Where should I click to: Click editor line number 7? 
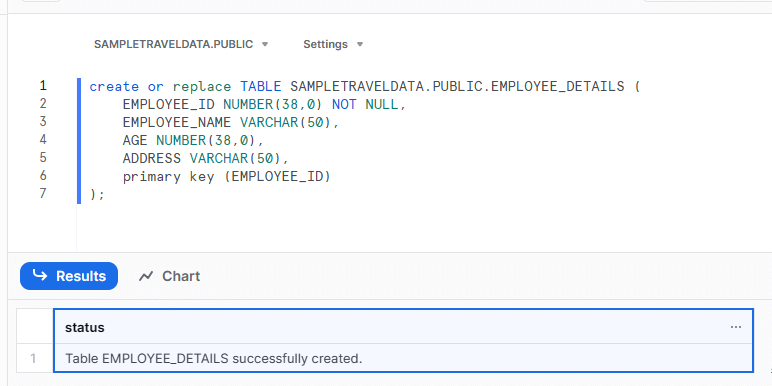point(43,193)
